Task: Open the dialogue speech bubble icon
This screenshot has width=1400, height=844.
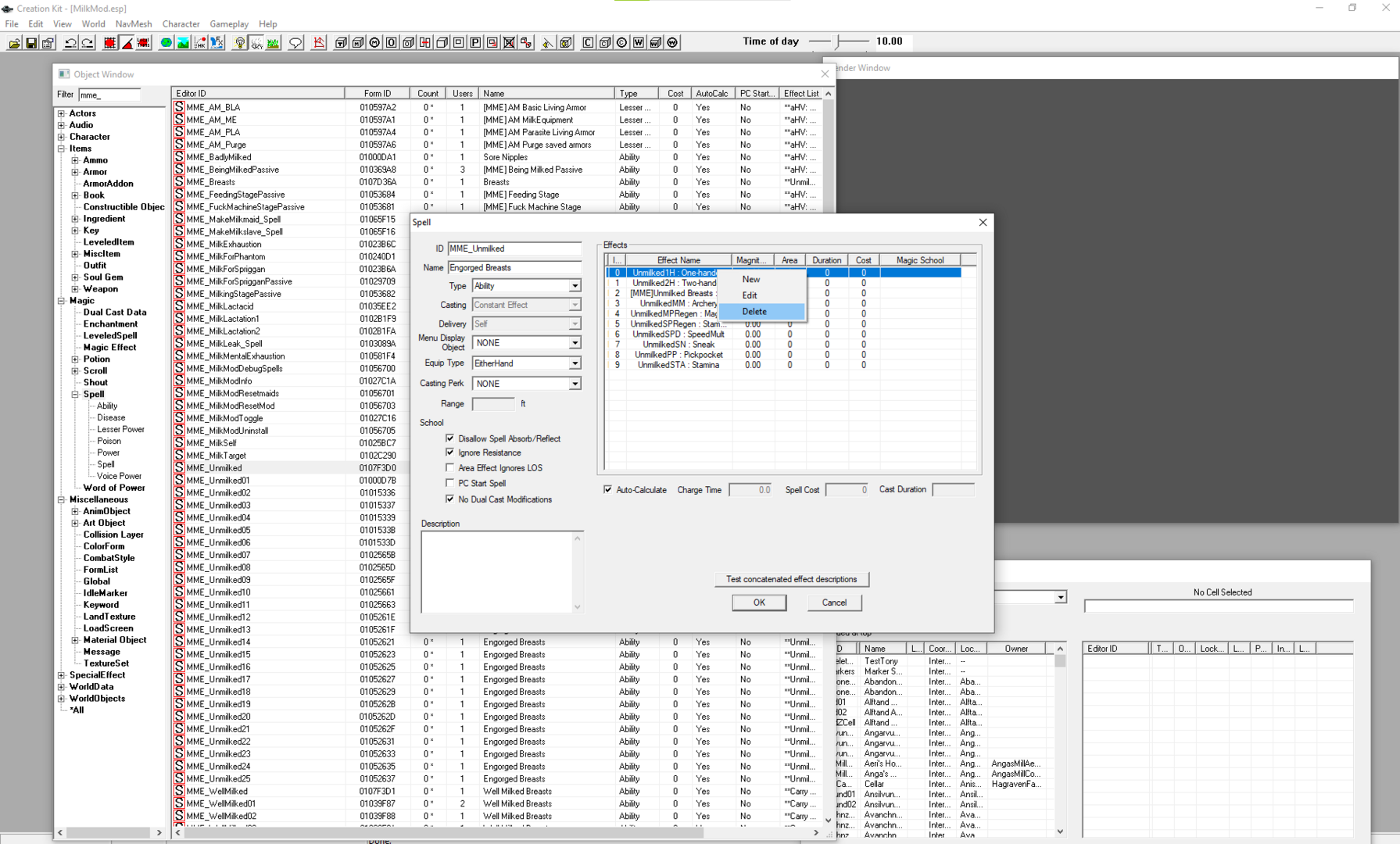Action: 295,43
